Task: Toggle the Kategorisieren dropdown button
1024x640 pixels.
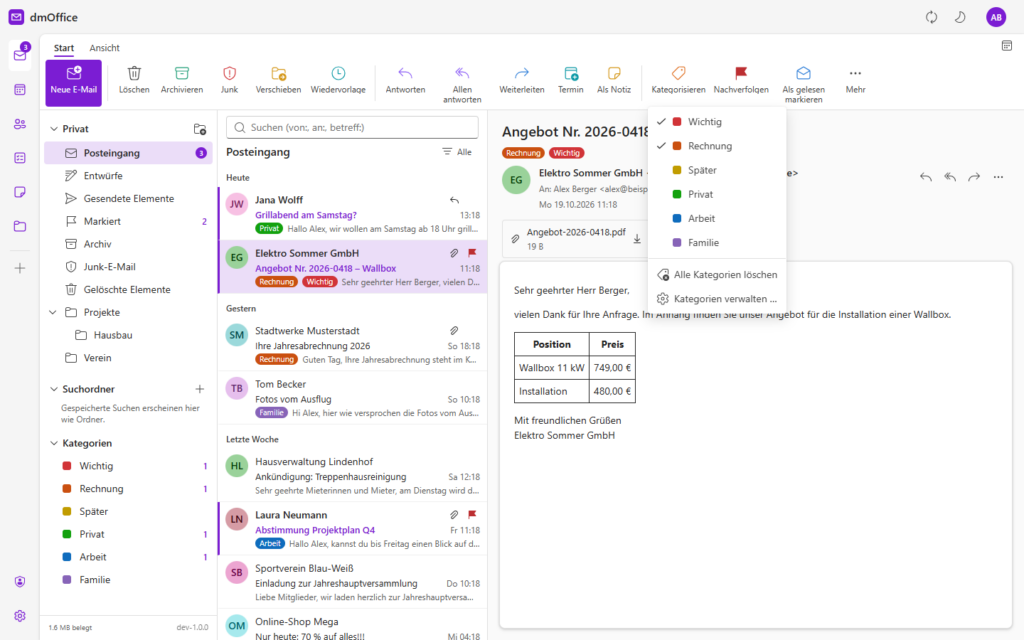Action: point(678,80)
